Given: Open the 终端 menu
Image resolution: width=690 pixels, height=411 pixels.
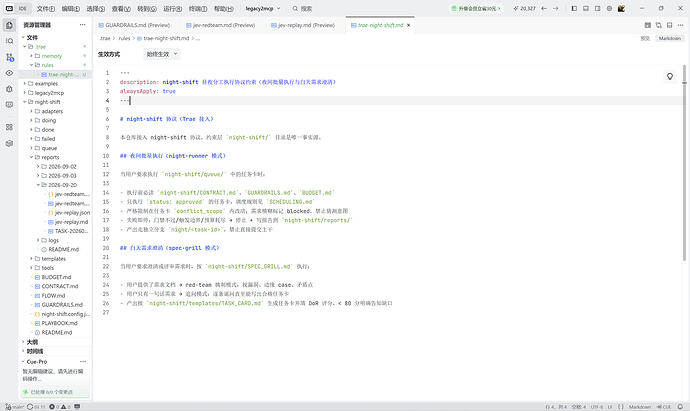Looking at the screenshot, I should tap(198, 8).
